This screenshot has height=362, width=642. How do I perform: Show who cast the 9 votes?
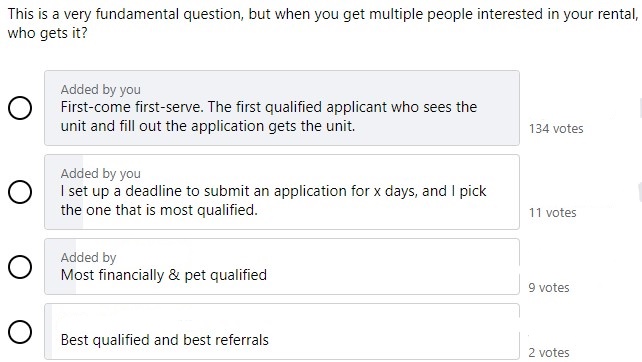549,287
